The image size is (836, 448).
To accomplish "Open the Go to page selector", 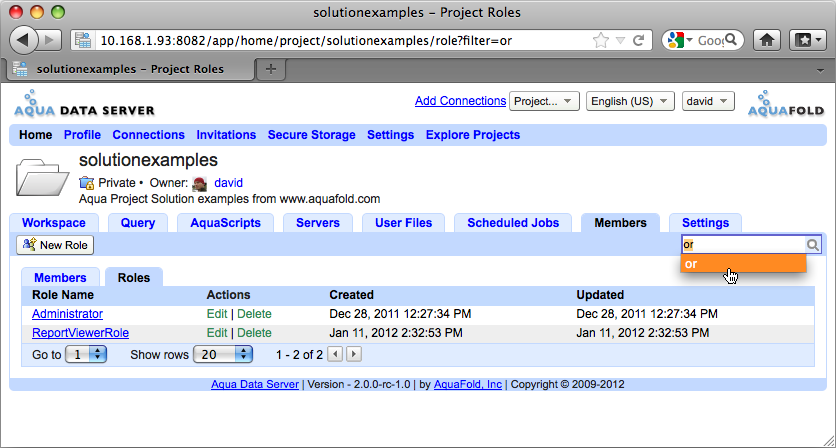I will [87, 354].
